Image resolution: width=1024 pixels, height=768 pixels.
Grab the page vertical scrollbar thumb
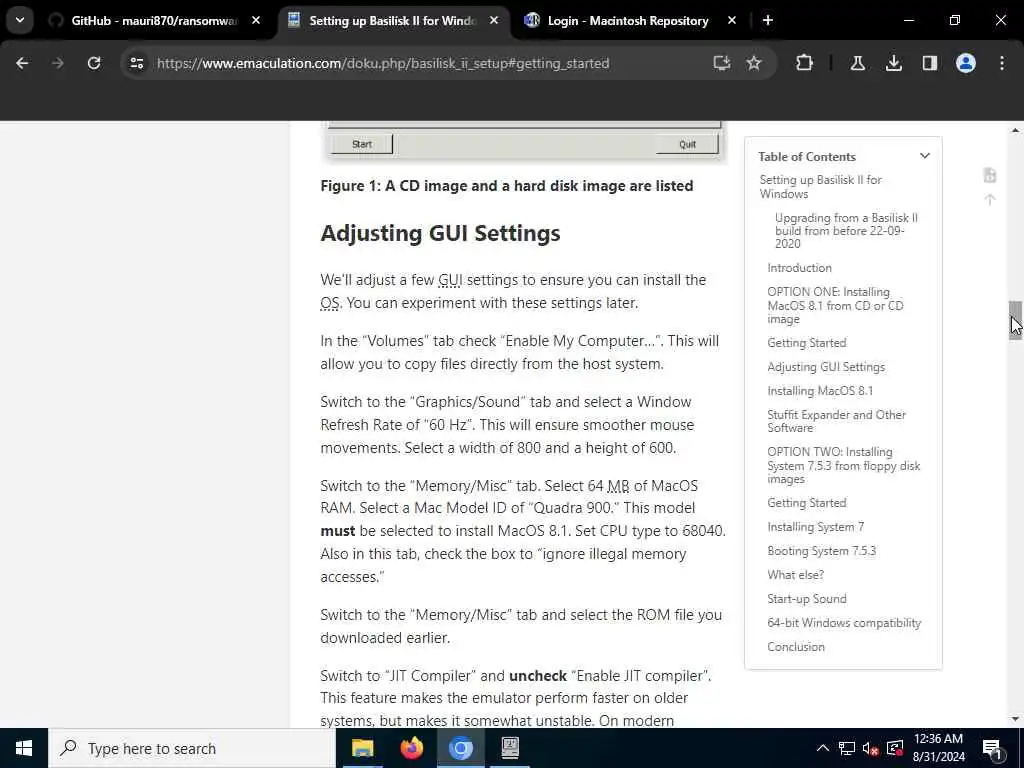point(1015,320)
